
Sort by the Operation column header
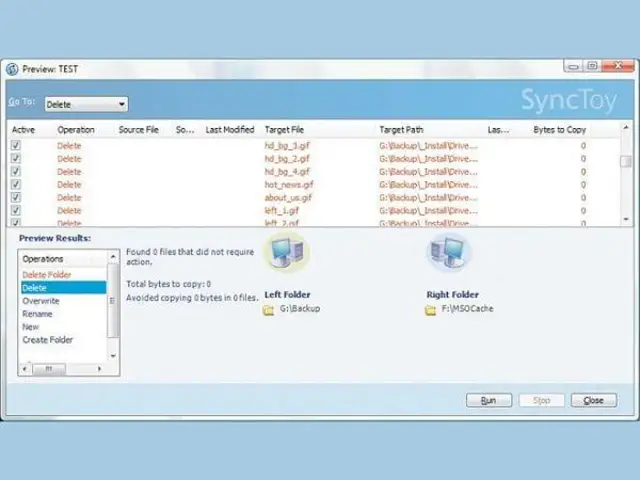pyautogui.click(x=76, y=130)
